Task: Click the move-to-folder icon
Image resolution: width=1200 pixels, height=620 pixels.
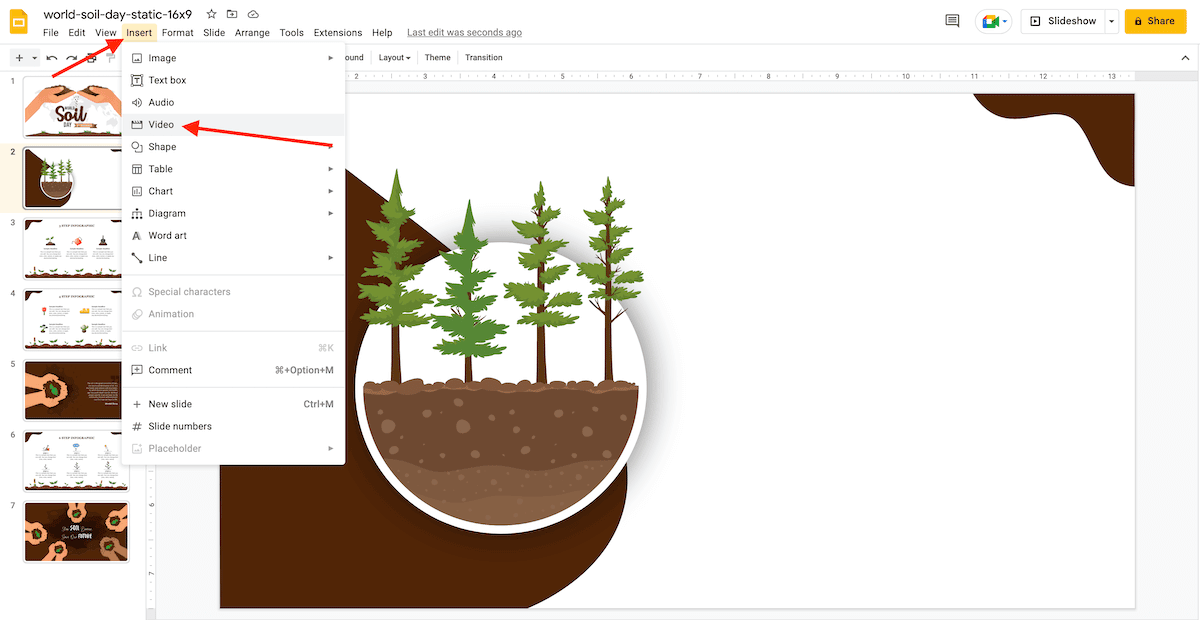Action: click(232, 14)
